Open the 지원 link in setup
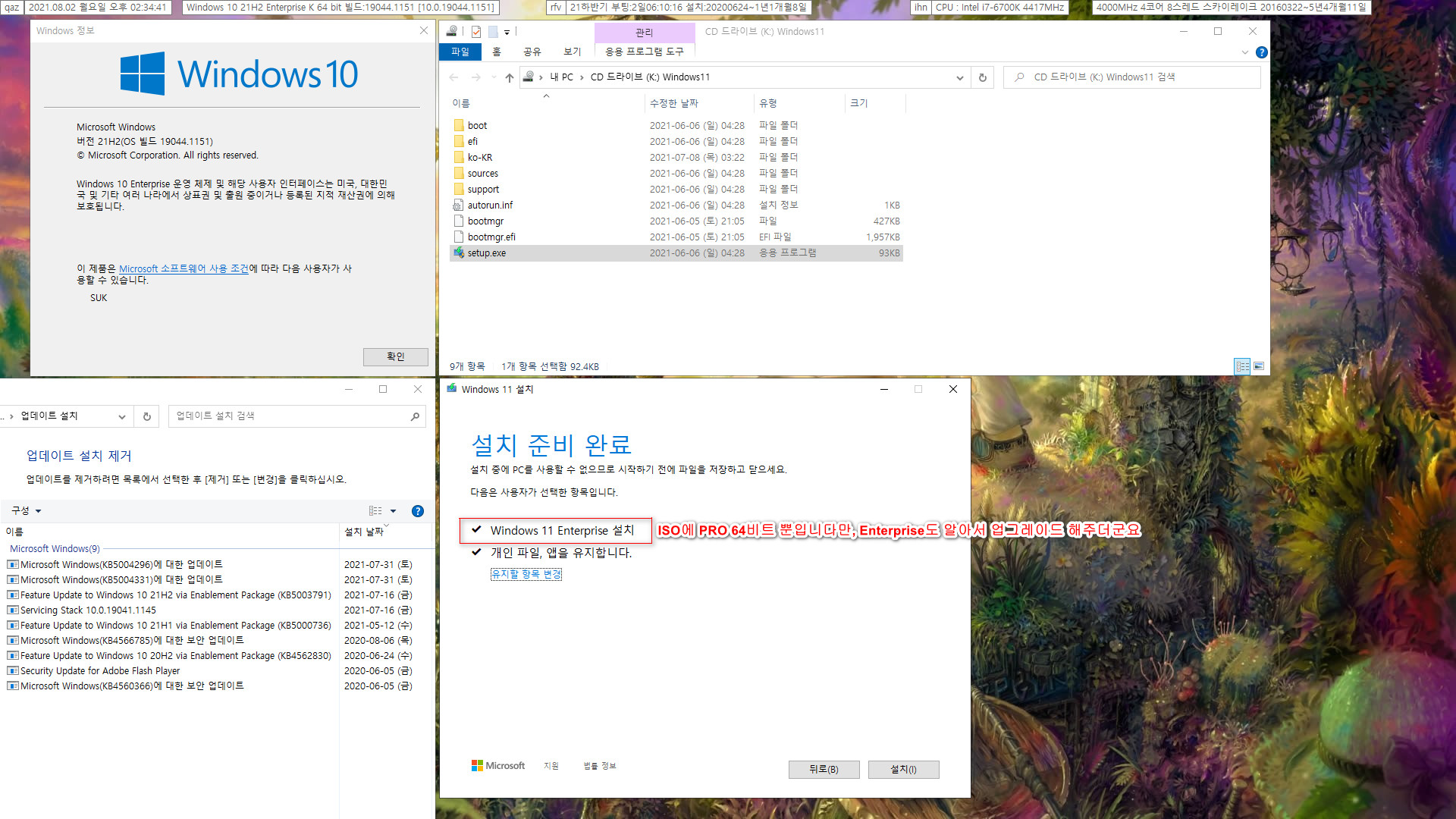This screenshot has height=819, width=1456. click(551, 766)
